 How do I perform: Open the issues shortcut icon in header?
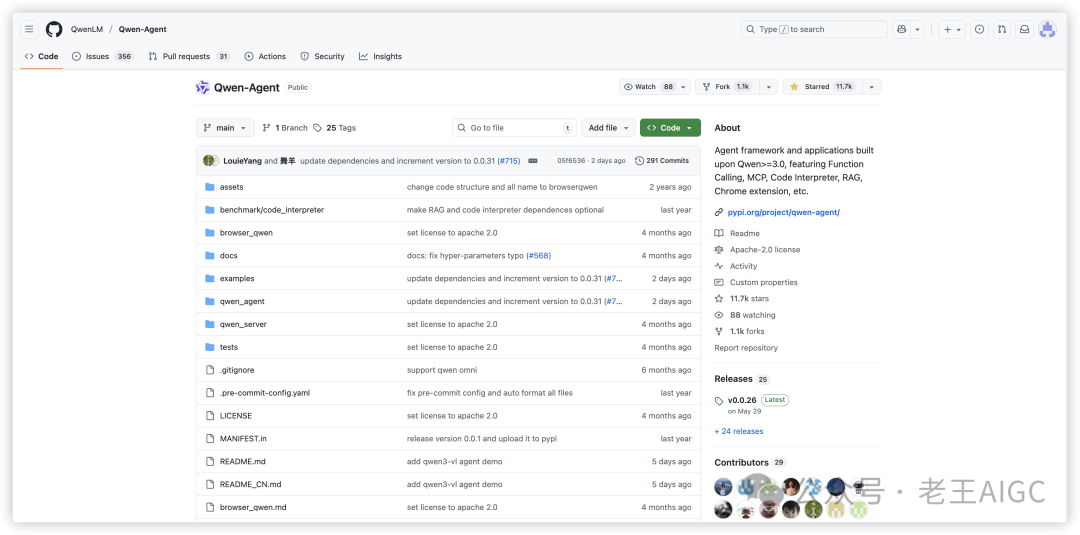[980, 30]
